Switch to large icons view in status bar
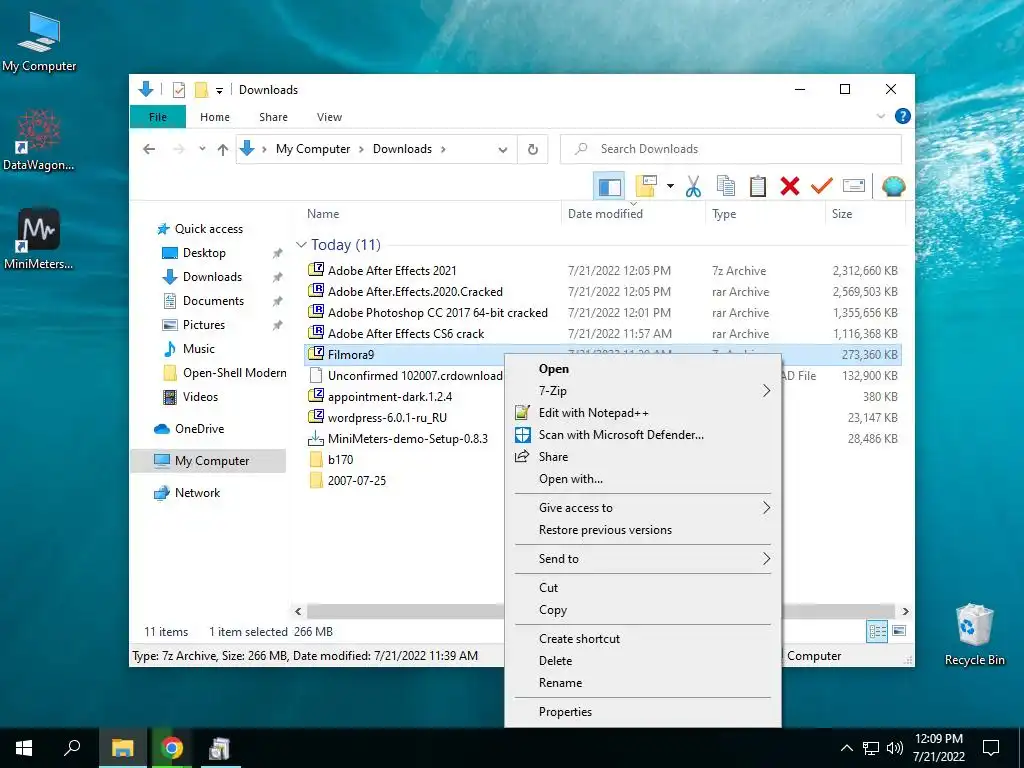 (899, 631)
